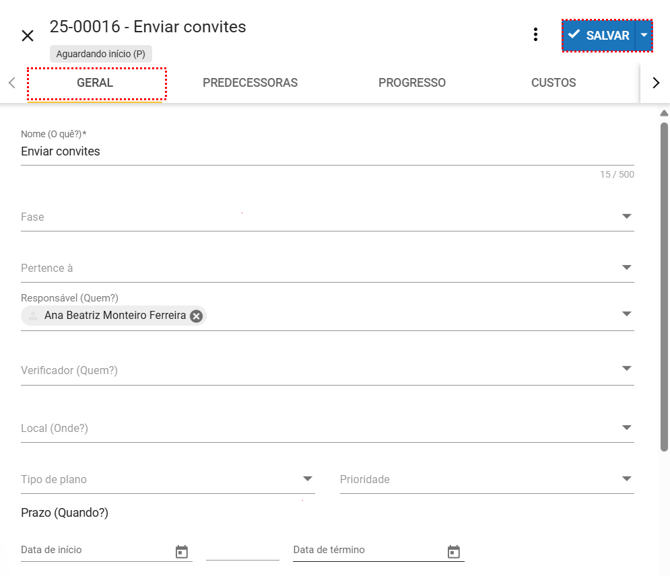The width and height of the screenshot is (670, 576).
Task: Open the three-dot more options menu
Action: tap(535, 35)
